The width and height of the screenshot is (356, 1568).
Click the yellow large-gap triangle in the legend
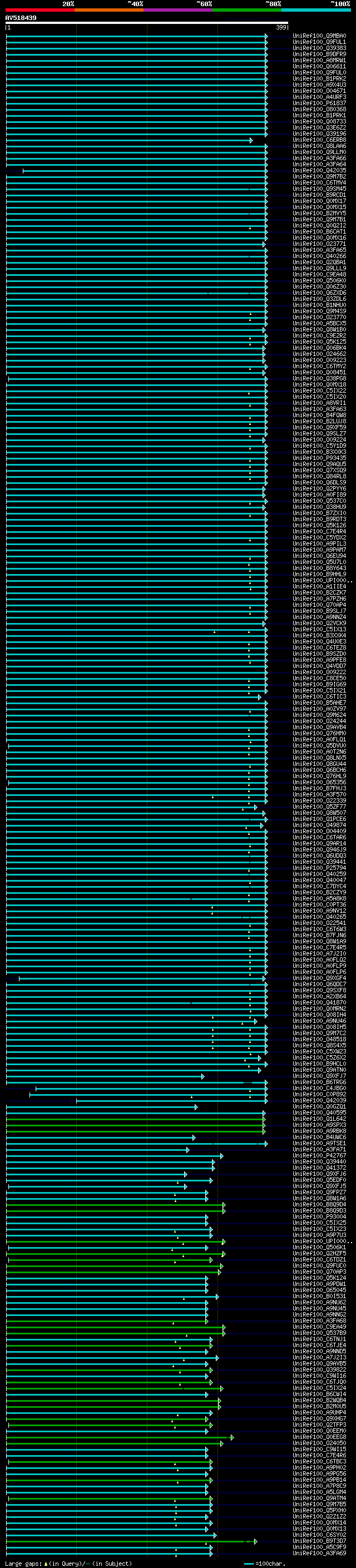46,1564
